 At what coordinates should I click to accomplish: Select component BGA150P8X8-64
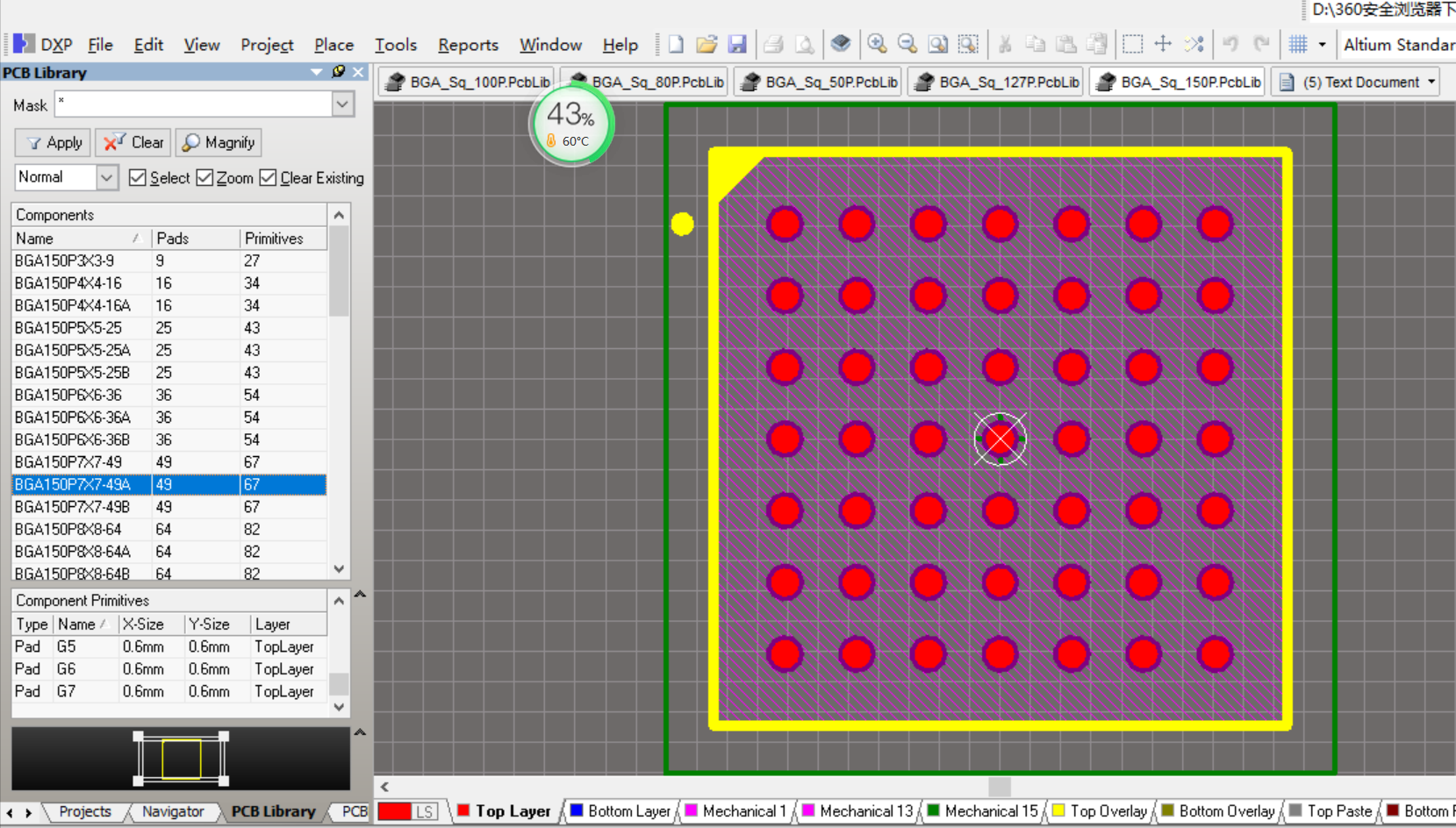tap(169, 529)
